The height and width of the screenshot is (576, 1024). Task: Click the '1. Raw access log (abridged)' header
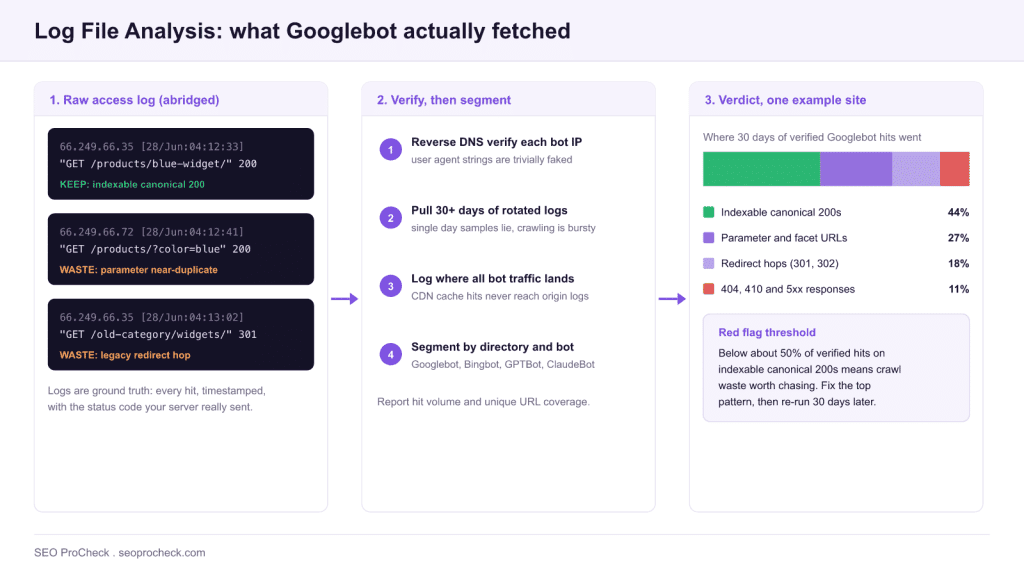tap(135, 100)
